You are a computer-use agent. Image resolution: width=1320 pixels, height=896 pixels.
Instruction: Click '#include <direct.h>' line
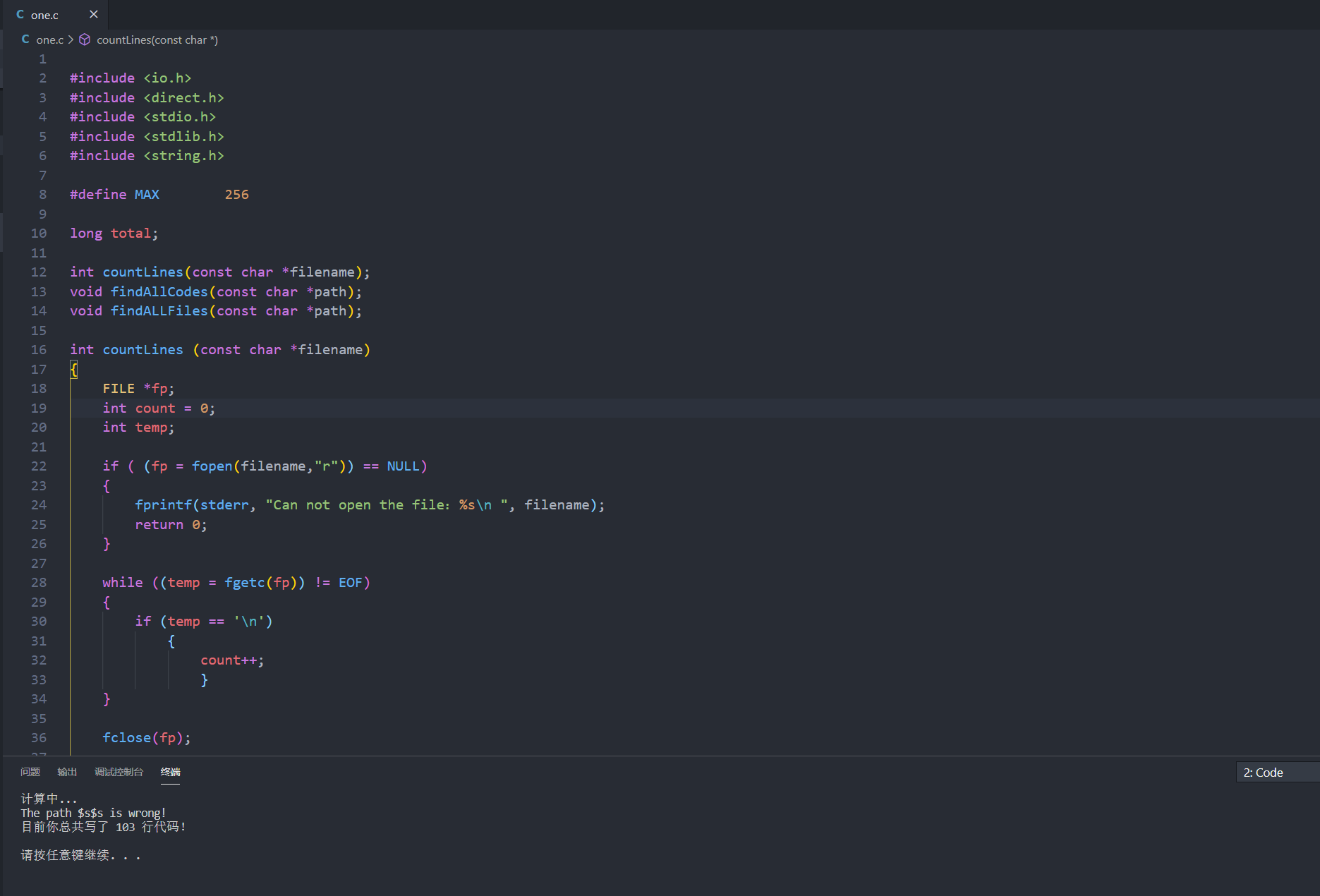coord(147,97)
